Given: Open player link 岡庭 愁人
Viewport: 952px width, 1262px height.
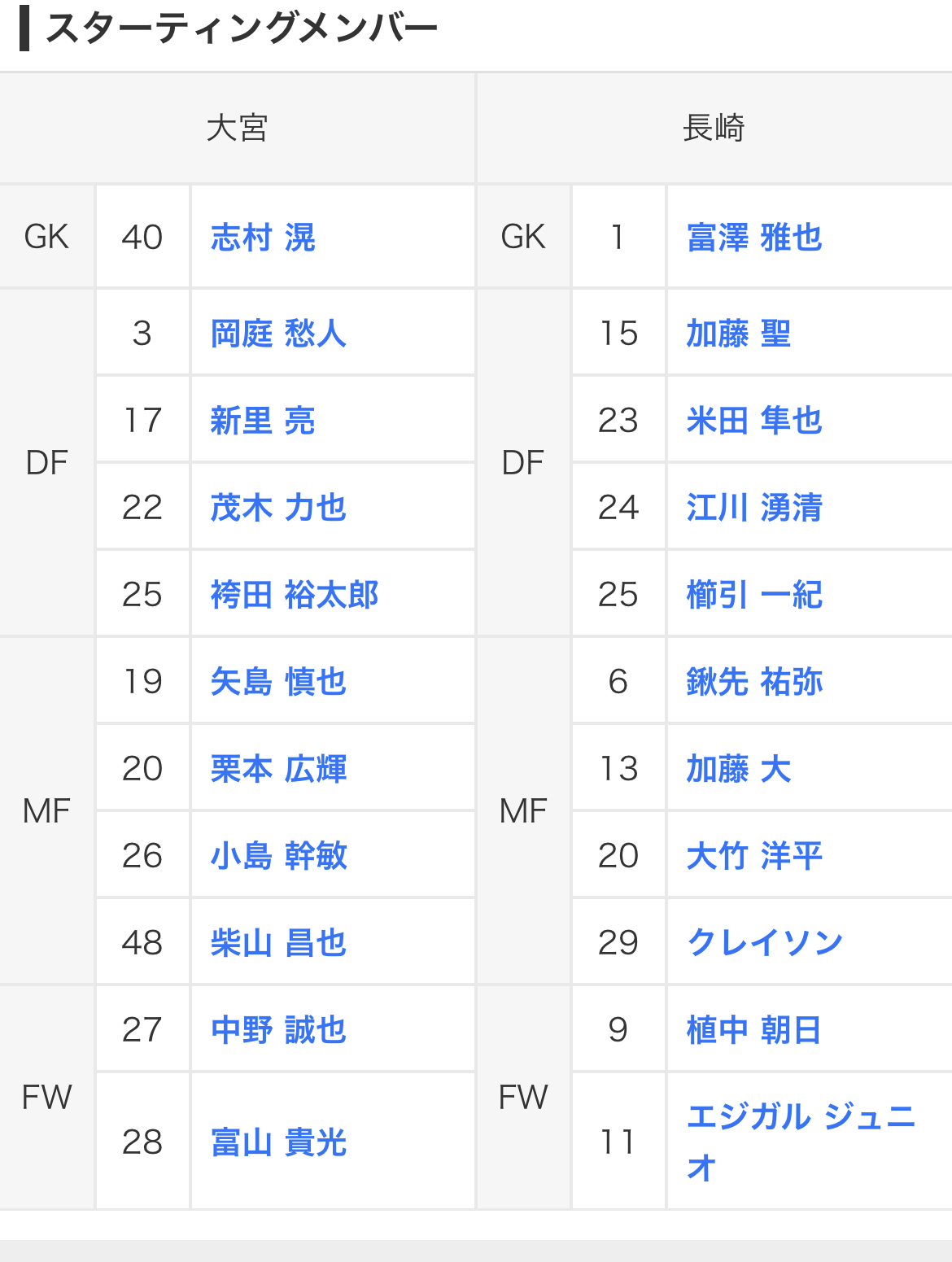Looking at the screenshot, I should [x=278, y=334].
